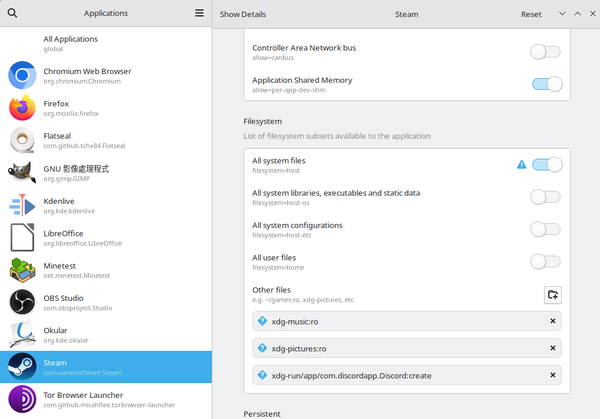
Task: Click the Show Details button
Action: 243,15
